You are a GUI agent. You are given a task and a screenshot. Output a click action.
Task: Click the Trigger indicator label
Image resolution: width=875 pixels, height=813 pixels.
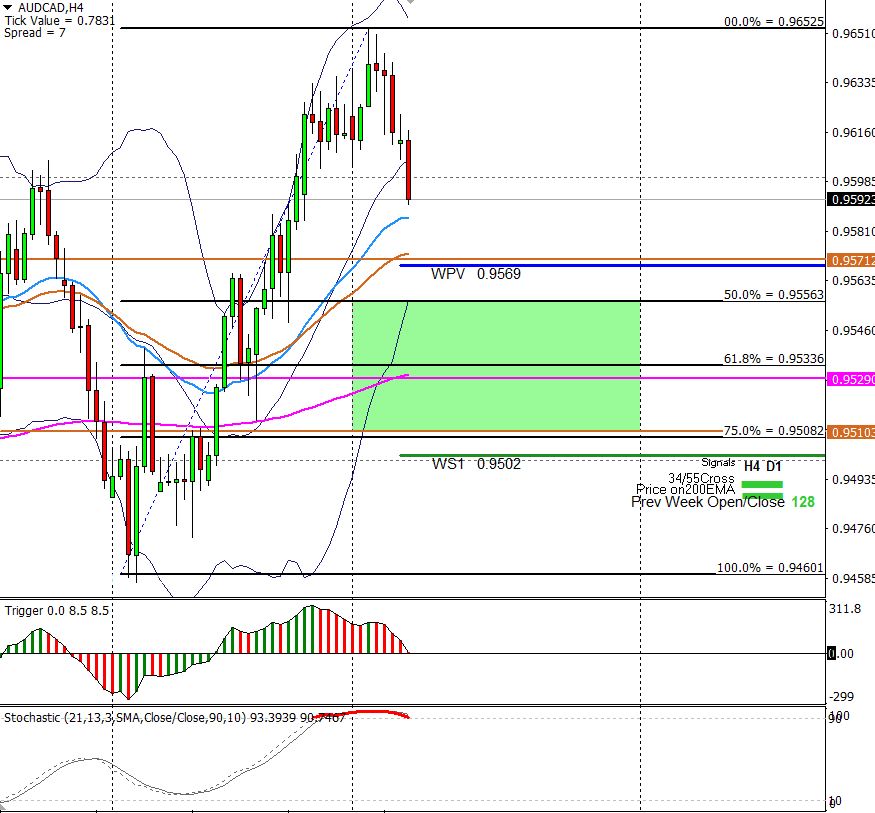click(x=57, y=609)
